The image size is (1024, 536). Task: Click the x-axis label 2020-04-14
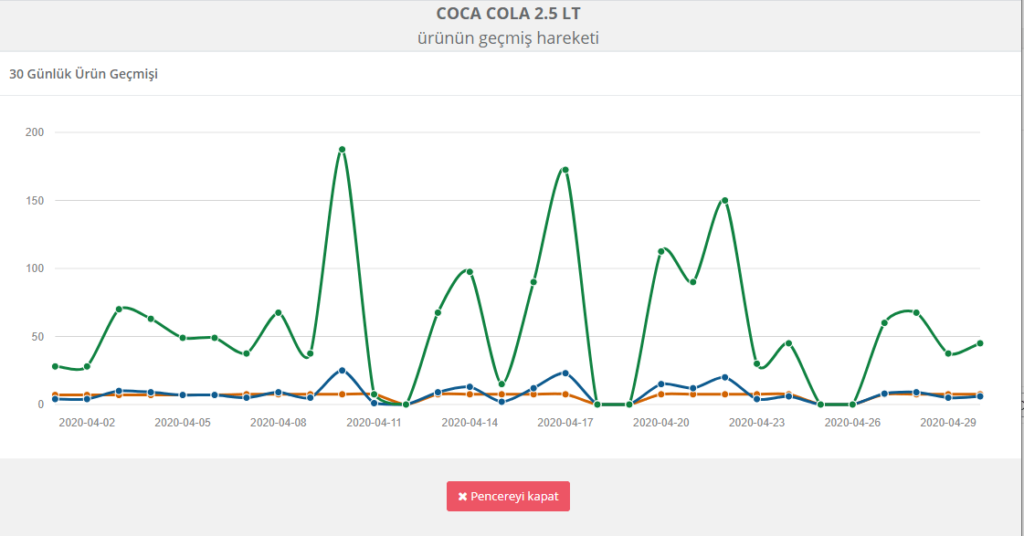coord(470,422)
